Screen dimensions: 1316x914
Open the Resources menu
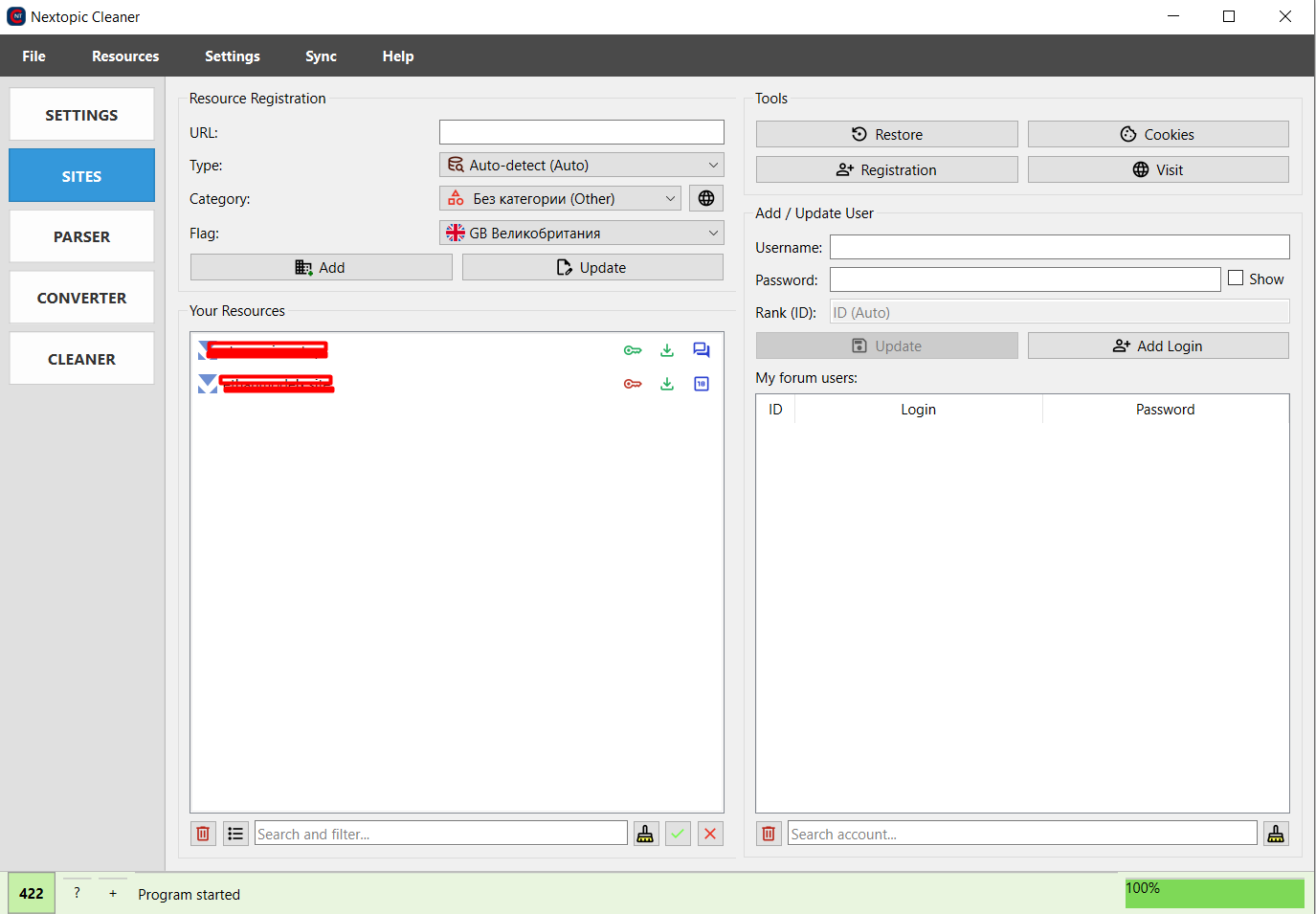[125, 56]
